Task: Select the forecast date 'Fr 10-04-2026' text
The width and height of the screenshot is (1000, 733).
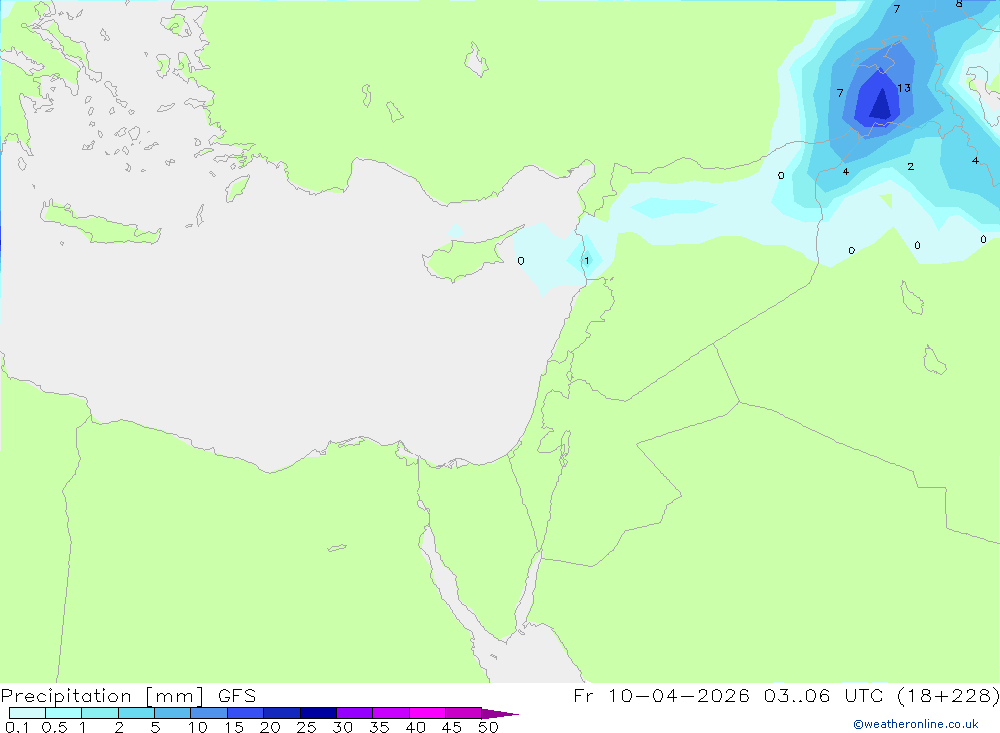Action: [662, 695]
